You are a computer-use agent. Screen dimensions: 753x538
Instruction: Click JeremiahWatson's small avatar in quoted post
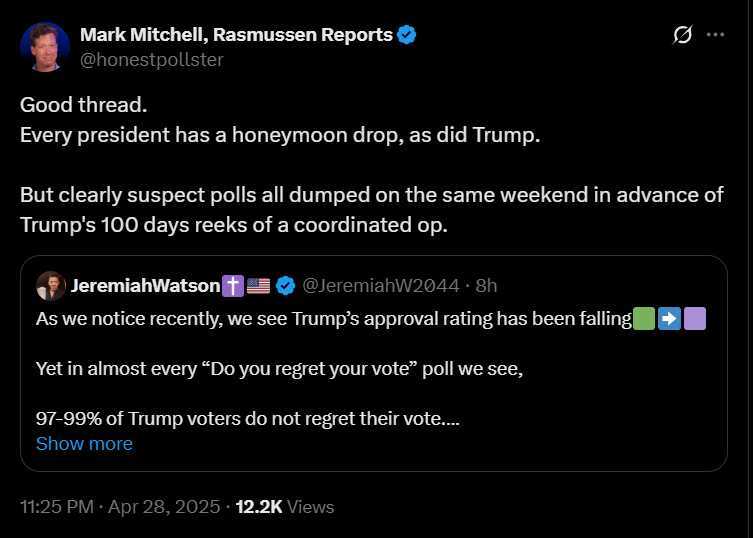coord(51,286)
